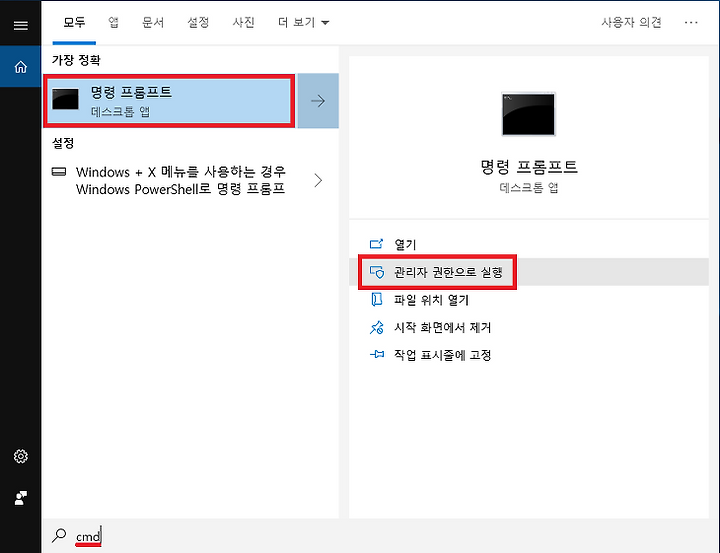Expand the chevron for Windows + X setting
This screenshot has width=720, height=553.
[x=318, y=181]
